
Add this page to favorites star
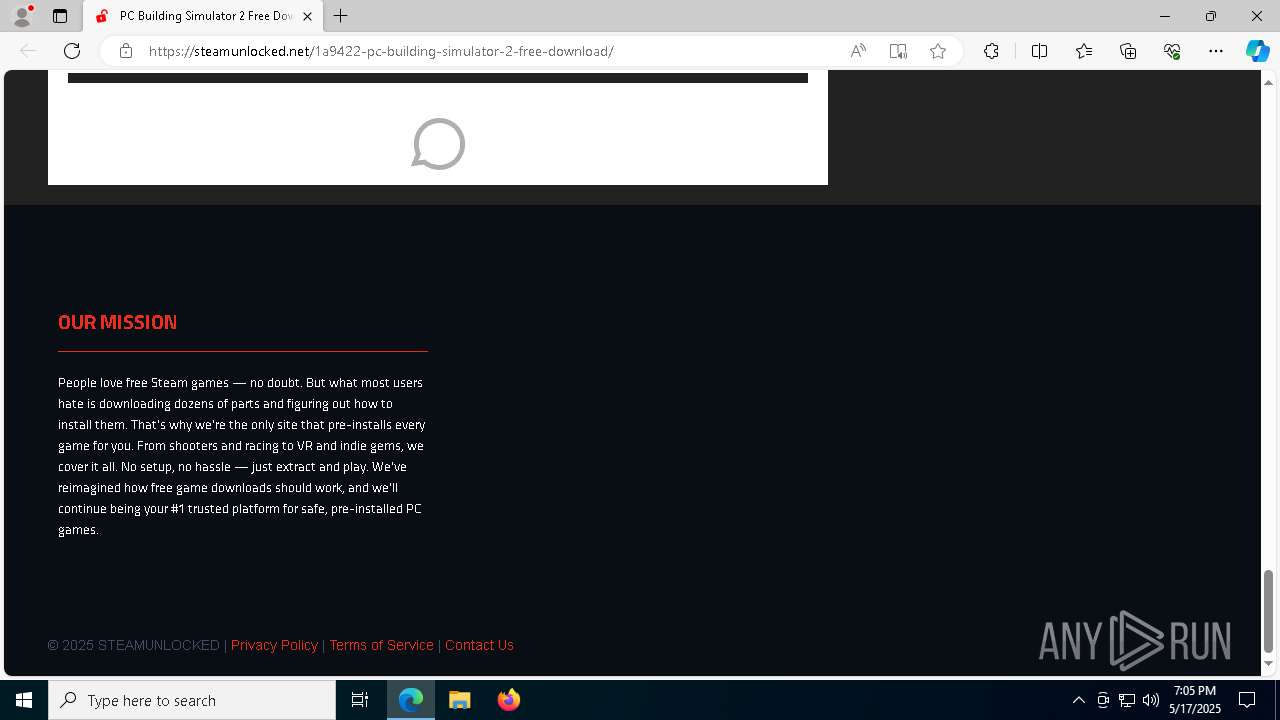tap(938, 51)
